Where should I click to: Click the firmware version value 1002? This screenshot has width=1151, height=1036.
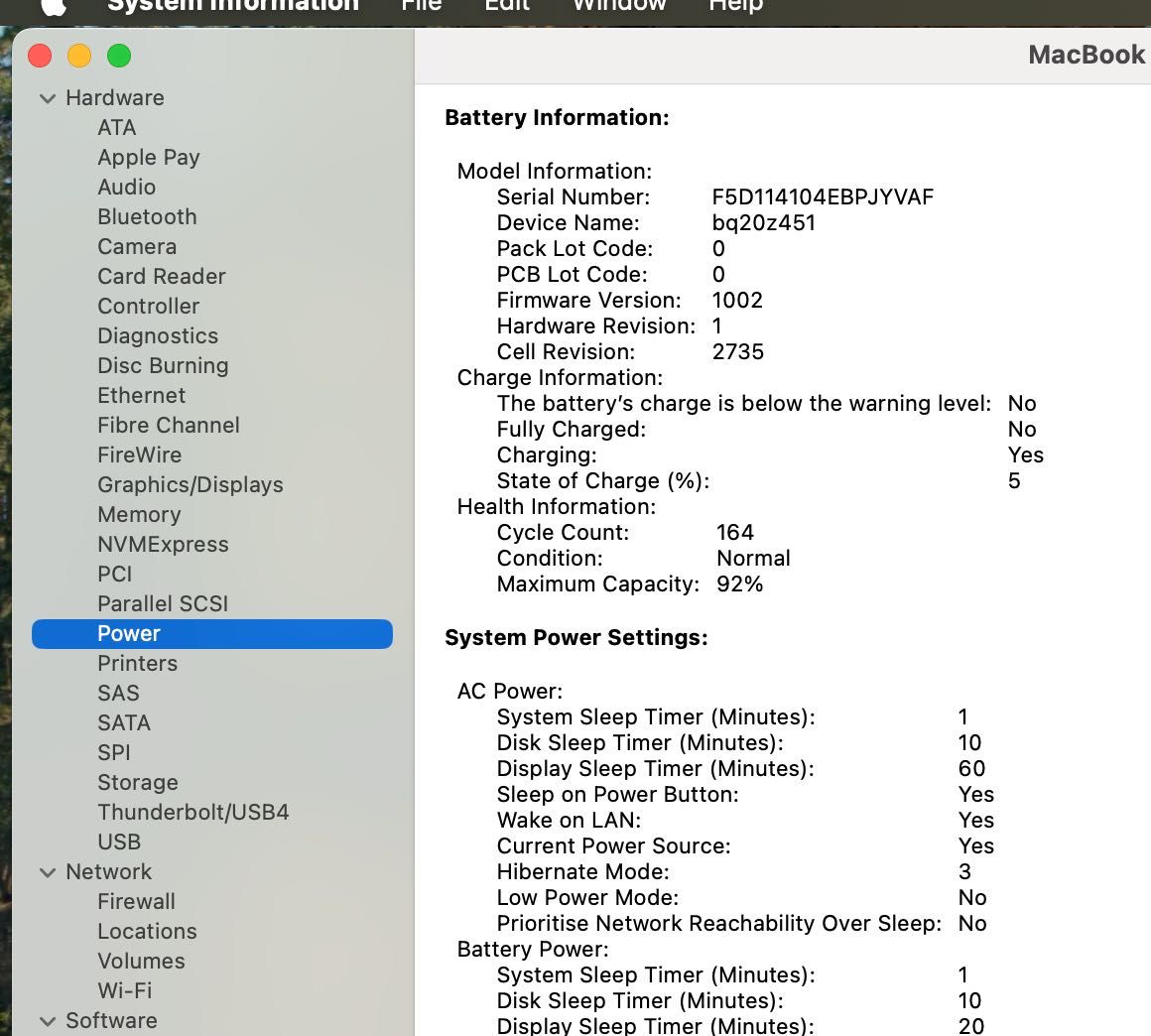pos(737,301)
